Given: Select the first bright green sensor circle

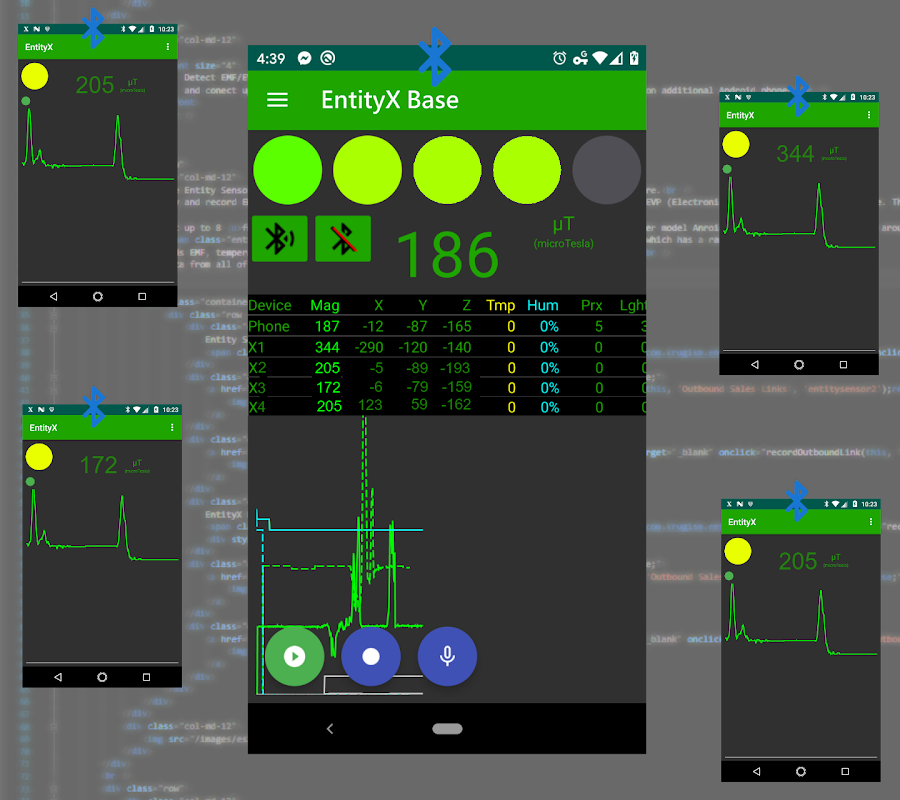Looking at the screenshot, I should coord(288,170).
